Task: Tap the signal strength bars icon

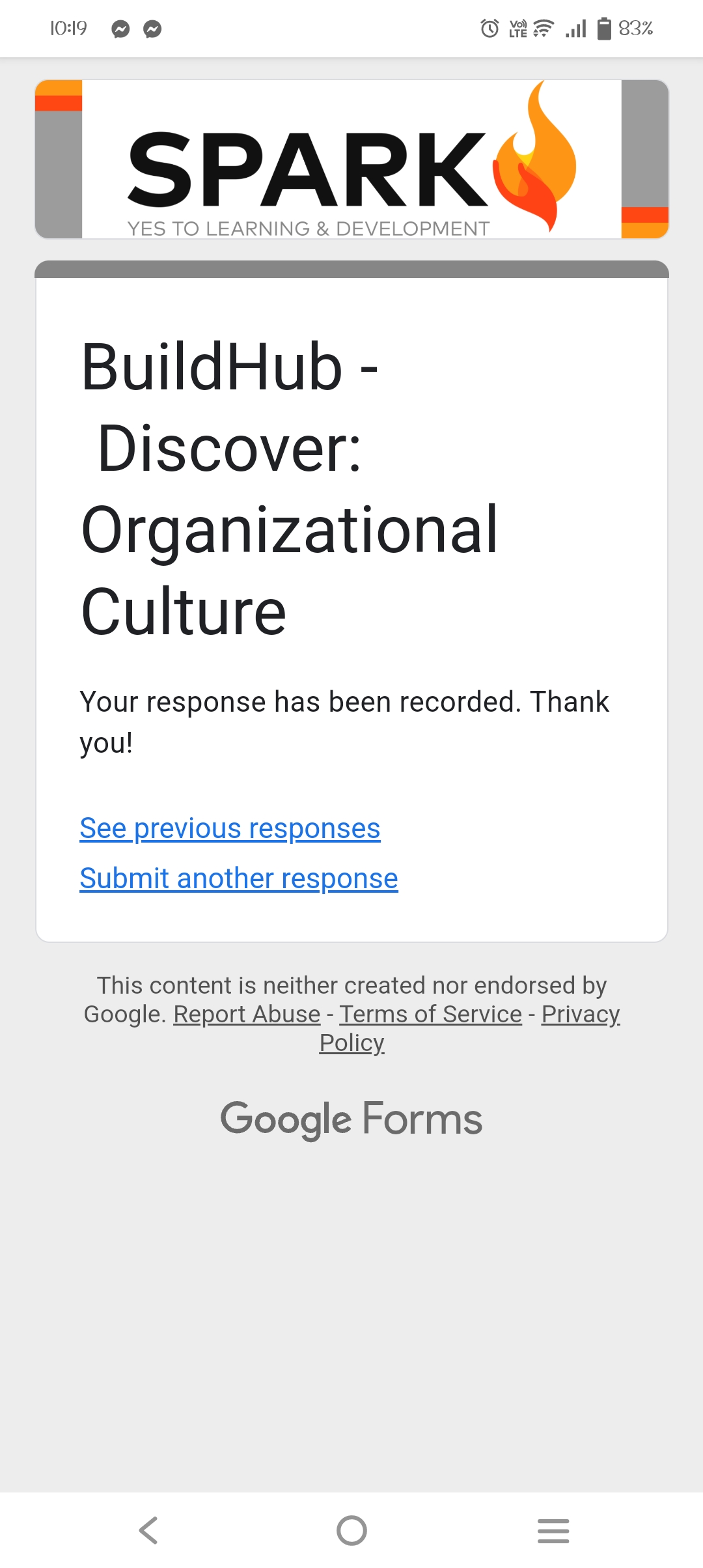Action: coord(576,29)
